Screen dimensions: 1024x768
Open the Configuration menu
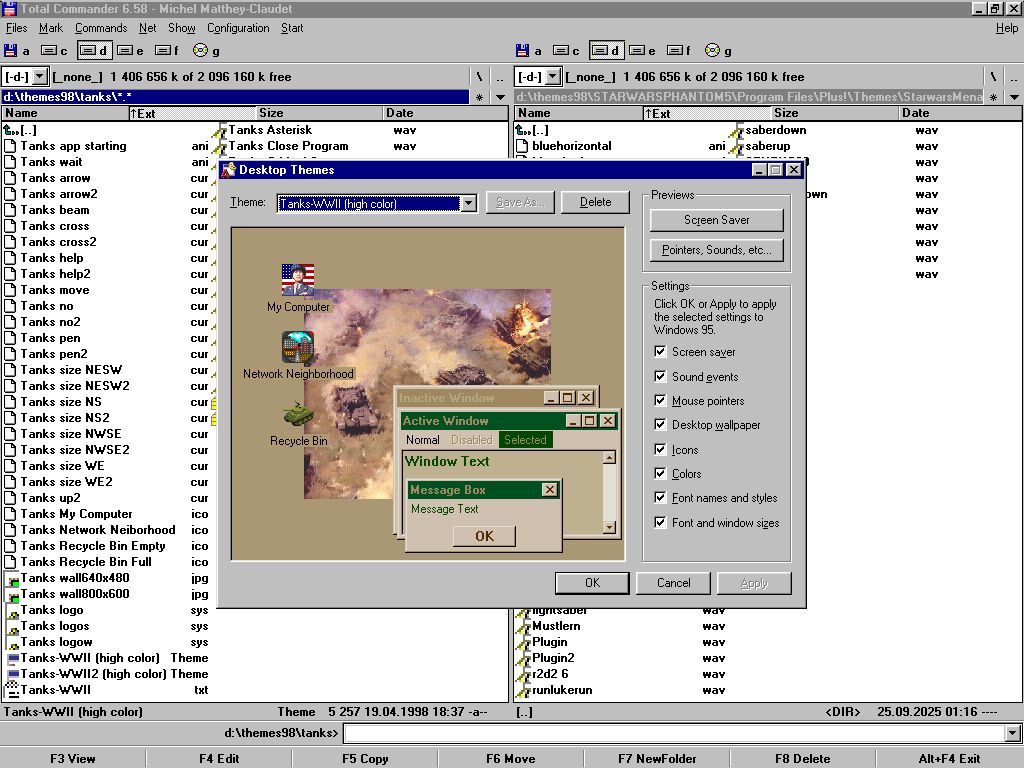(x=238, y=28)
